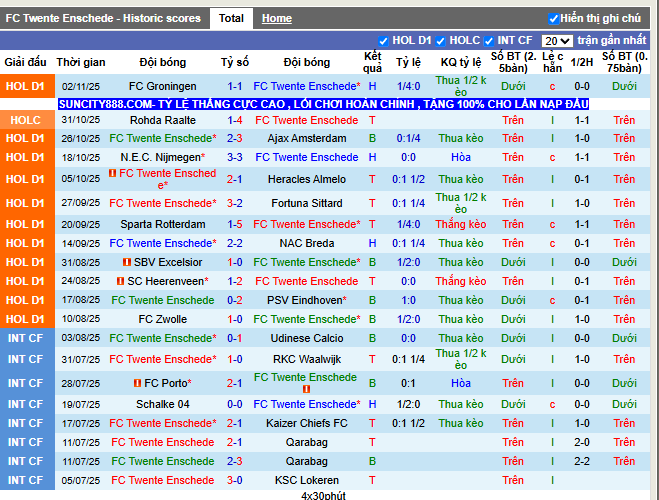659x500 pixels.
Task: Click HOL D1 league cell on 02/11/25 row
Action: [27, 86]
